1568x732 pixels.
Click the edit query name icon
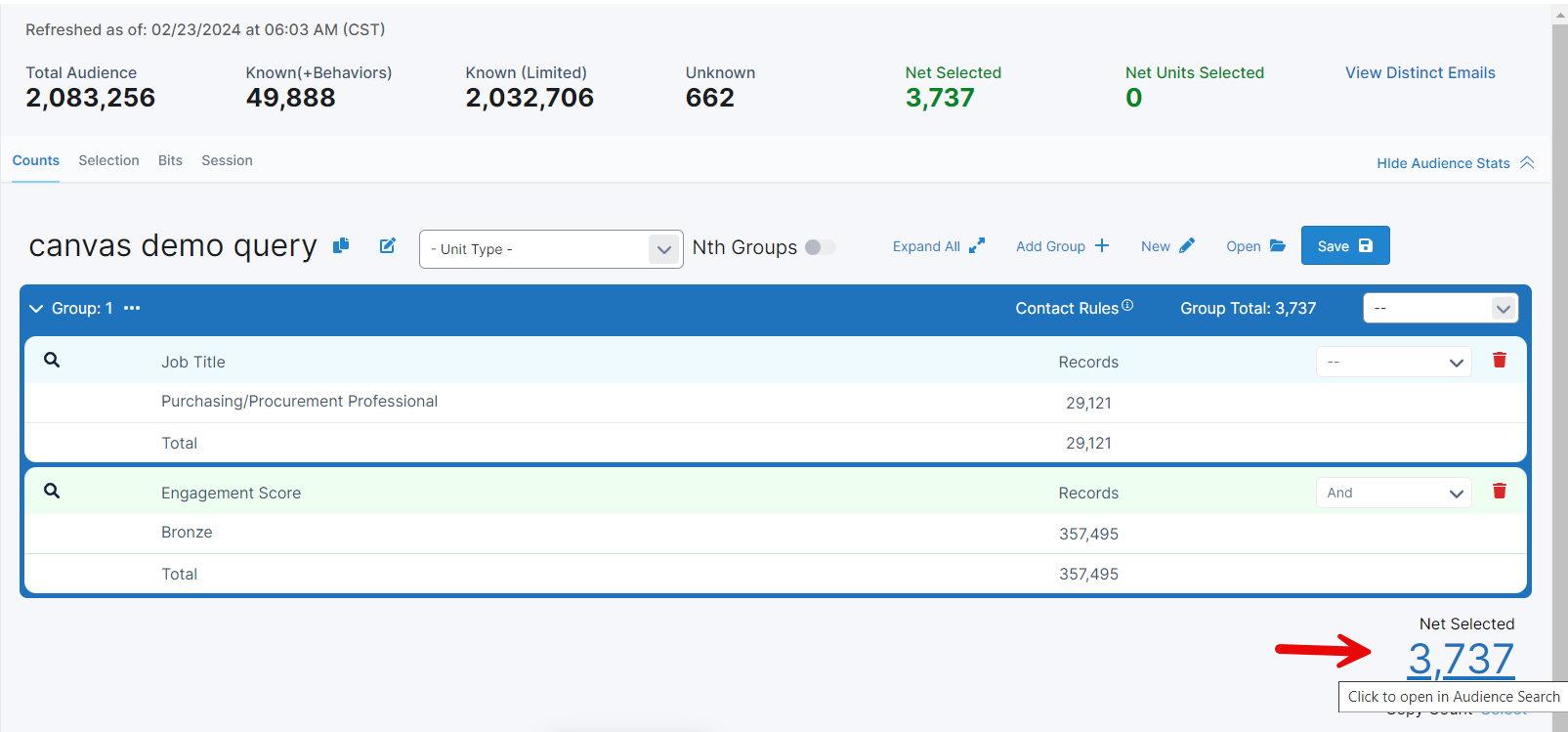point(388,245)
